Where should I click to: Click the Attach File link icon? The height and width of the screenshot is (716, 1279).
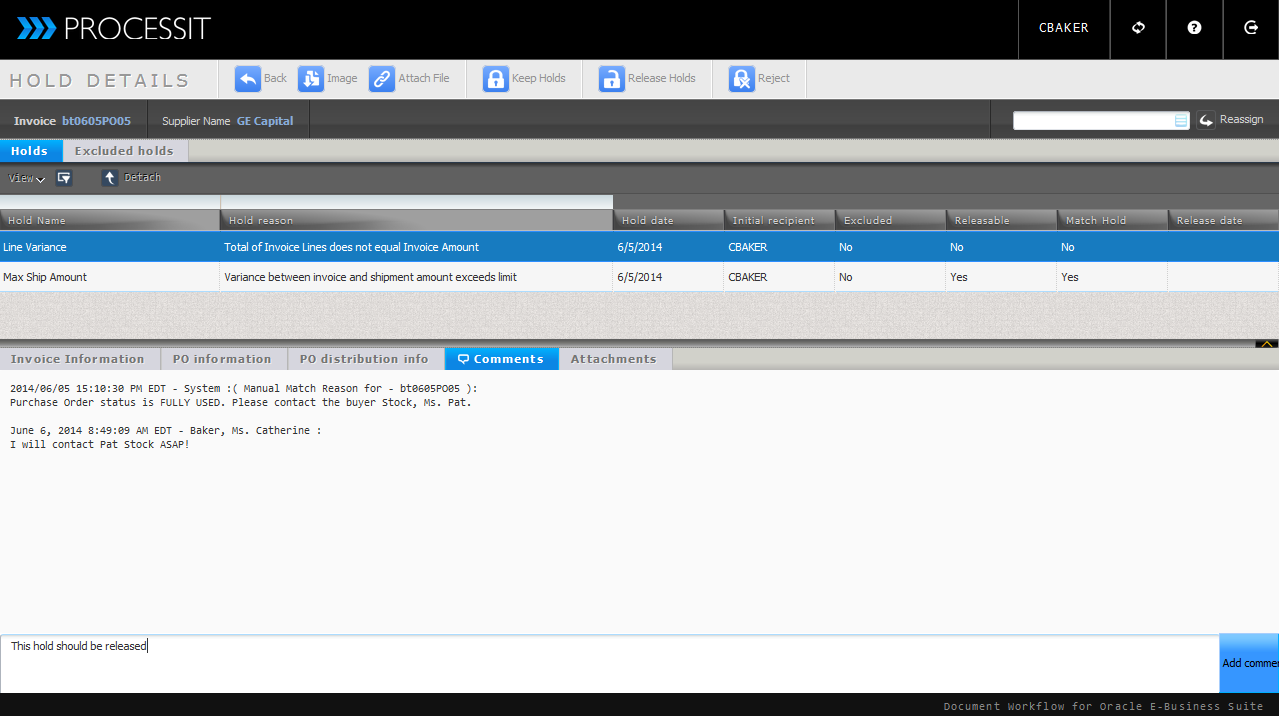tap(382, 79)
